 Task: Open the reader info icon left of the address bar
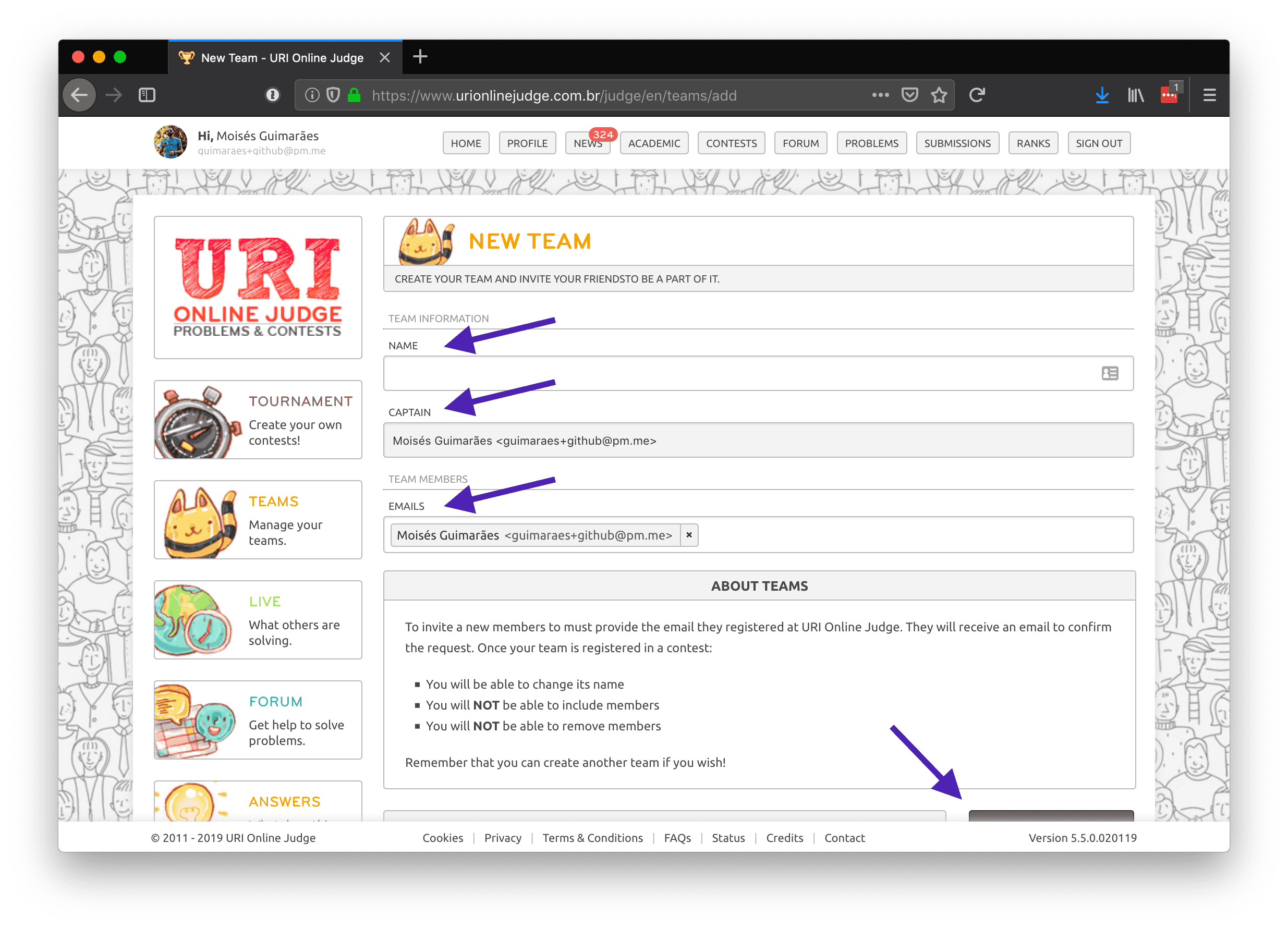pyautogui.click(x=273, y=95)
